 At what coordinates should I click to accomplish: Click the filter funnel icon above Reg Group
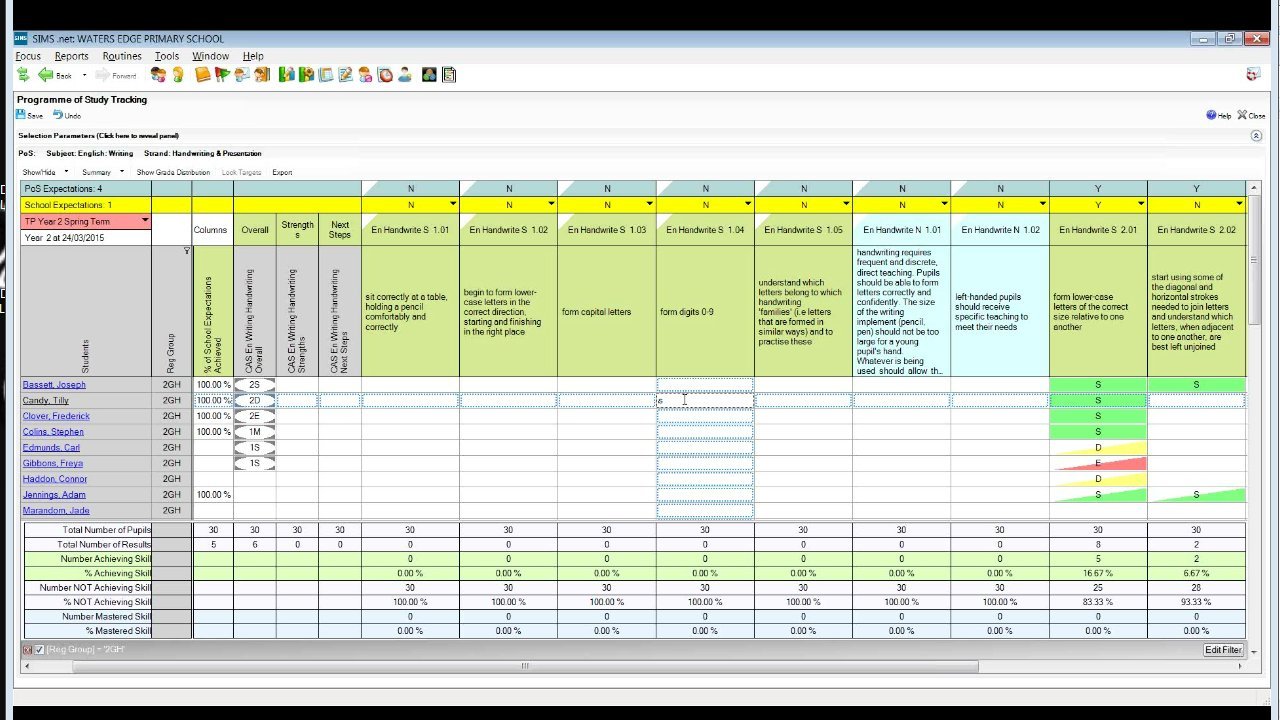tap(186, 251)
